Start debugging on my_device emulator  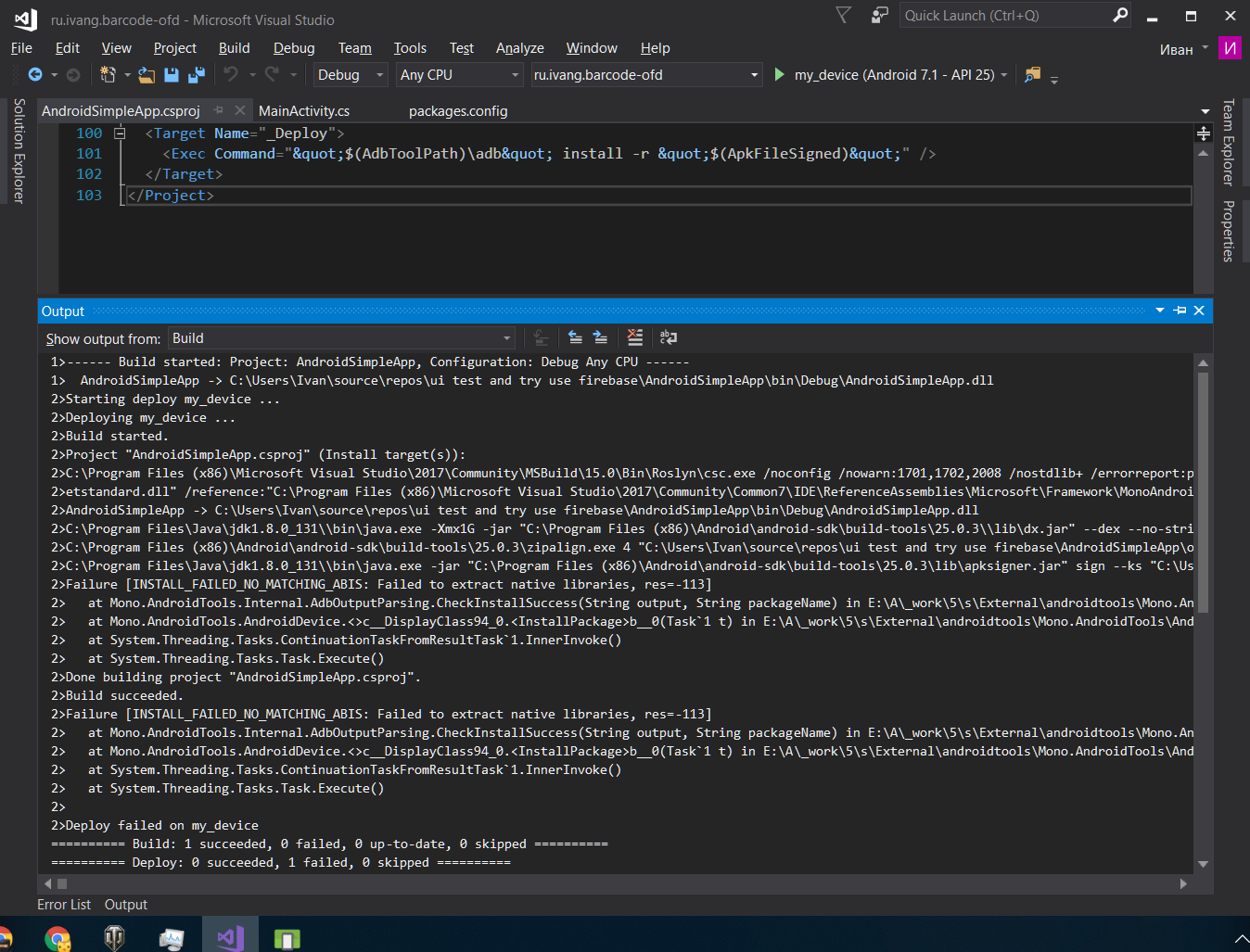(778, 74)
